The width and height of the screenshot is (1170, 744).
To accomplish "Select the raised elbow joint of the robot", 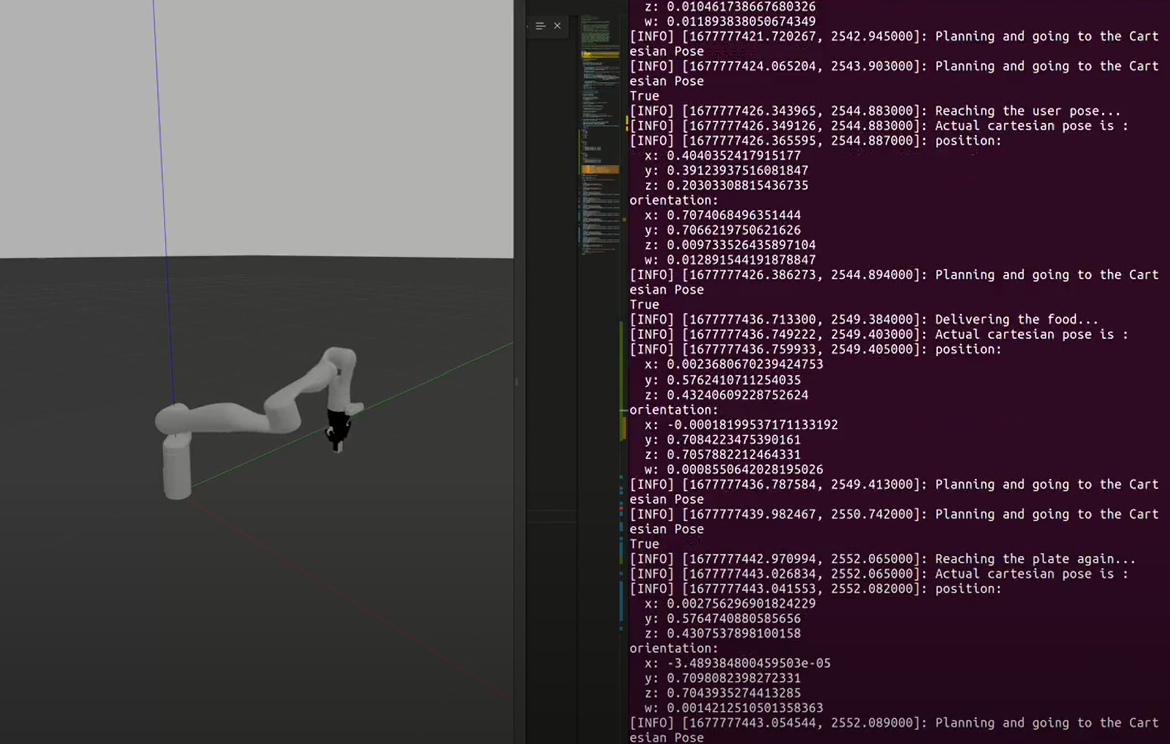I will point(339,362).
